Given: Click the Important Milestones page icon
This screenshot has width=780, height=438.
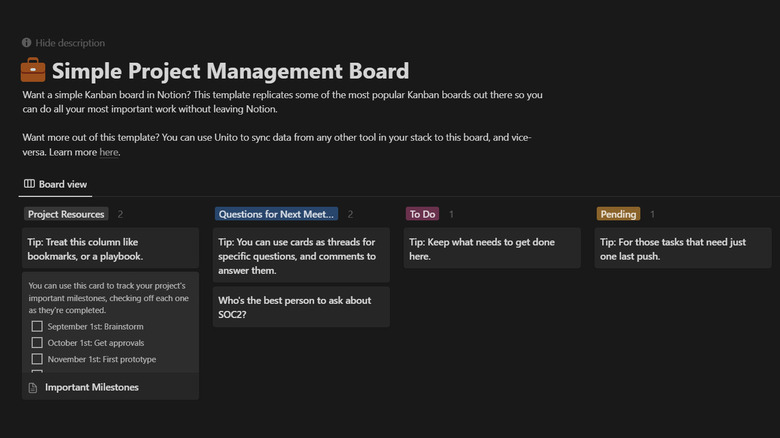Looking at the screenshot, I should pyautogui.click(x=33, y=387).
